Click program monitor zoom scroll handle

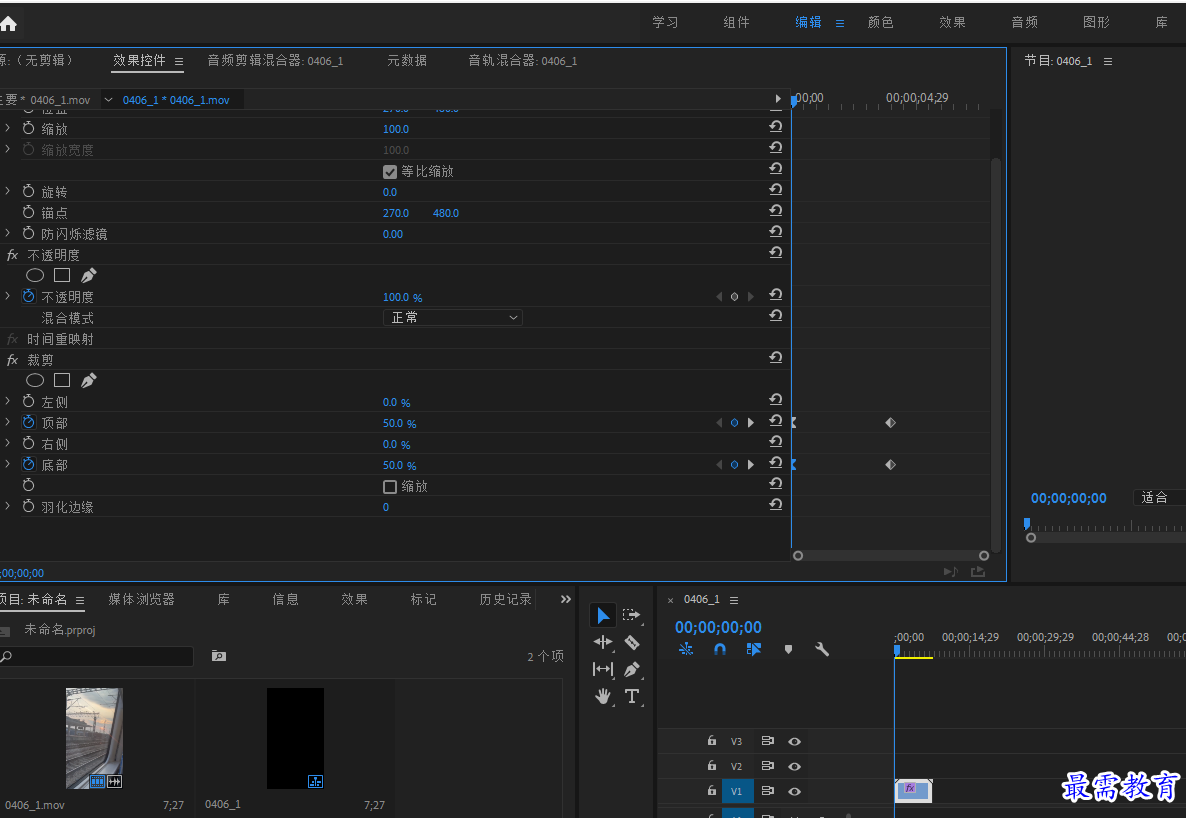[1030, 537]
